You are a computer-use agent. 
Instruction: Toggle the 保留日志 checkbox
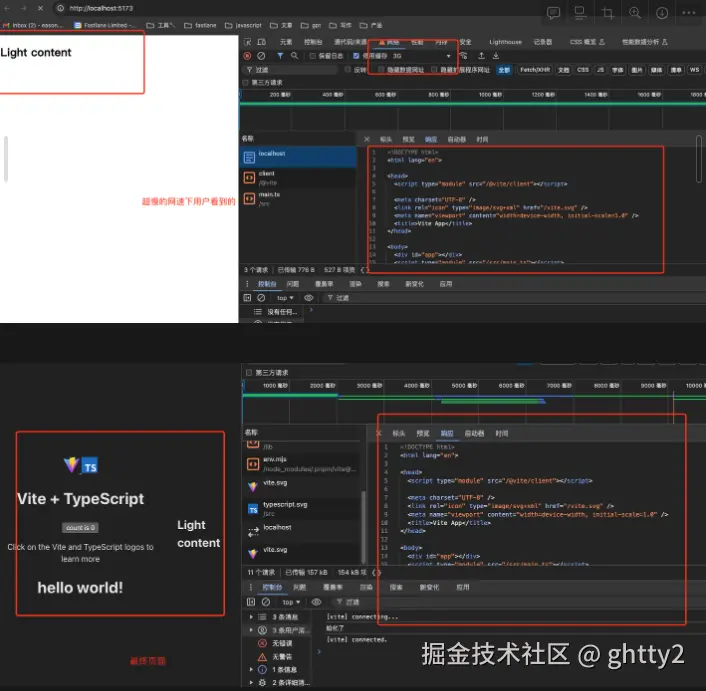312,56
